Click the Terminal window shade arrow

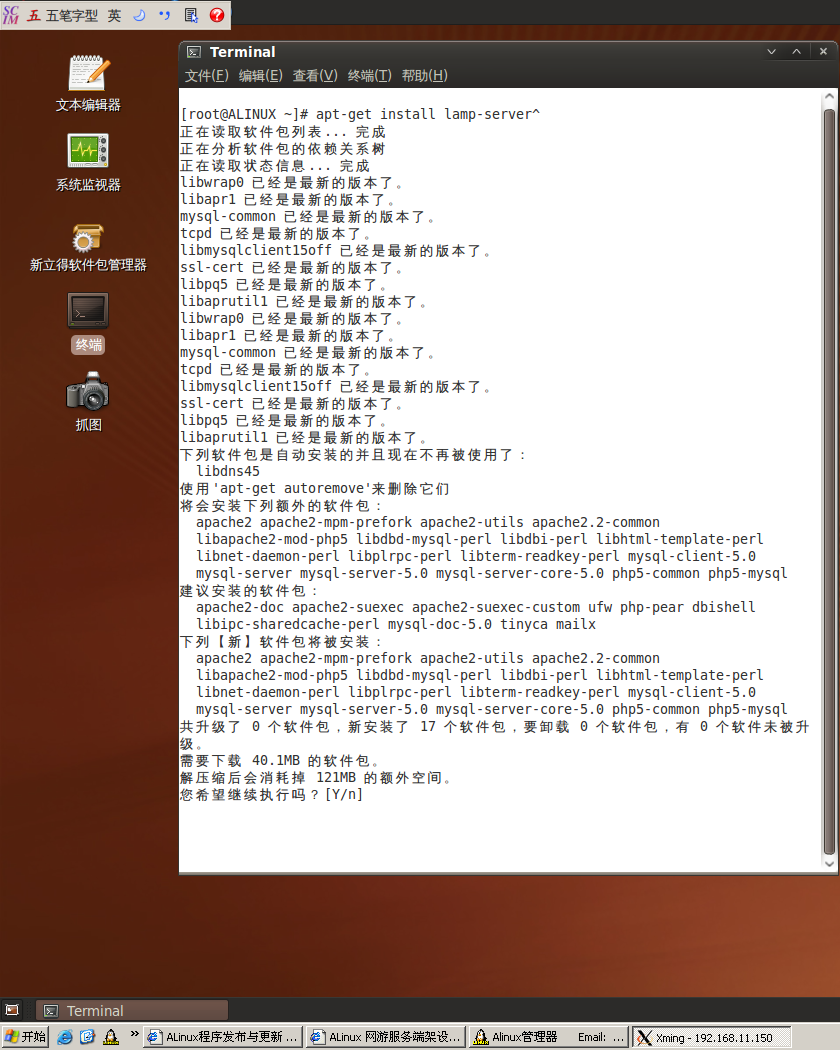[x=771, y=51]
